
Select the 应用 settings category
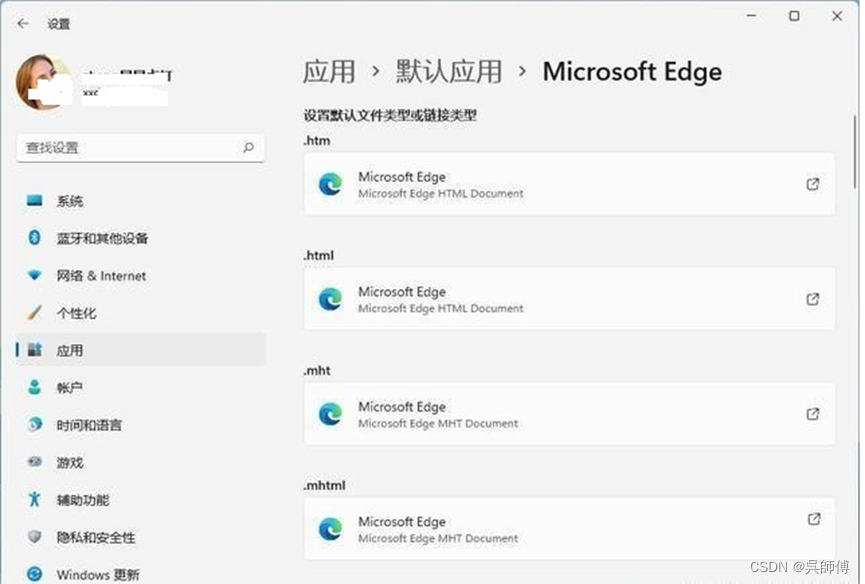141,350
